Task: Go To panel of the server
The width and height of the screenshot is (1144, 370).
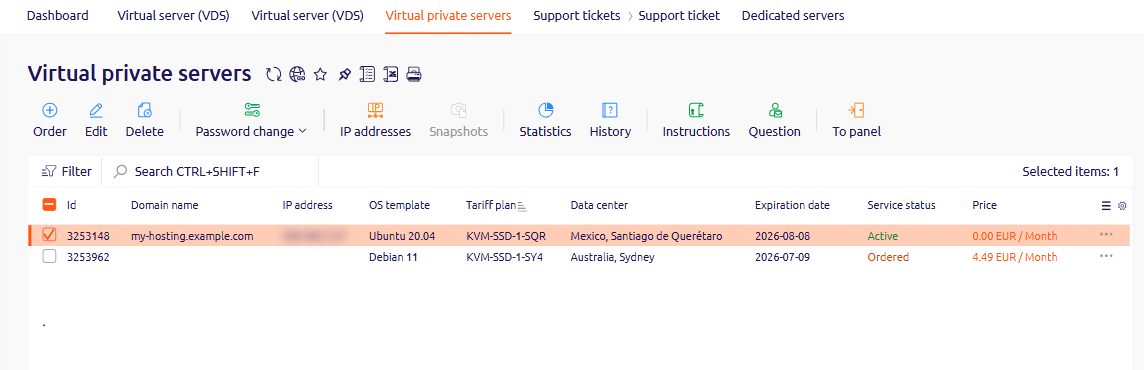Action: (x=857, y=120)
